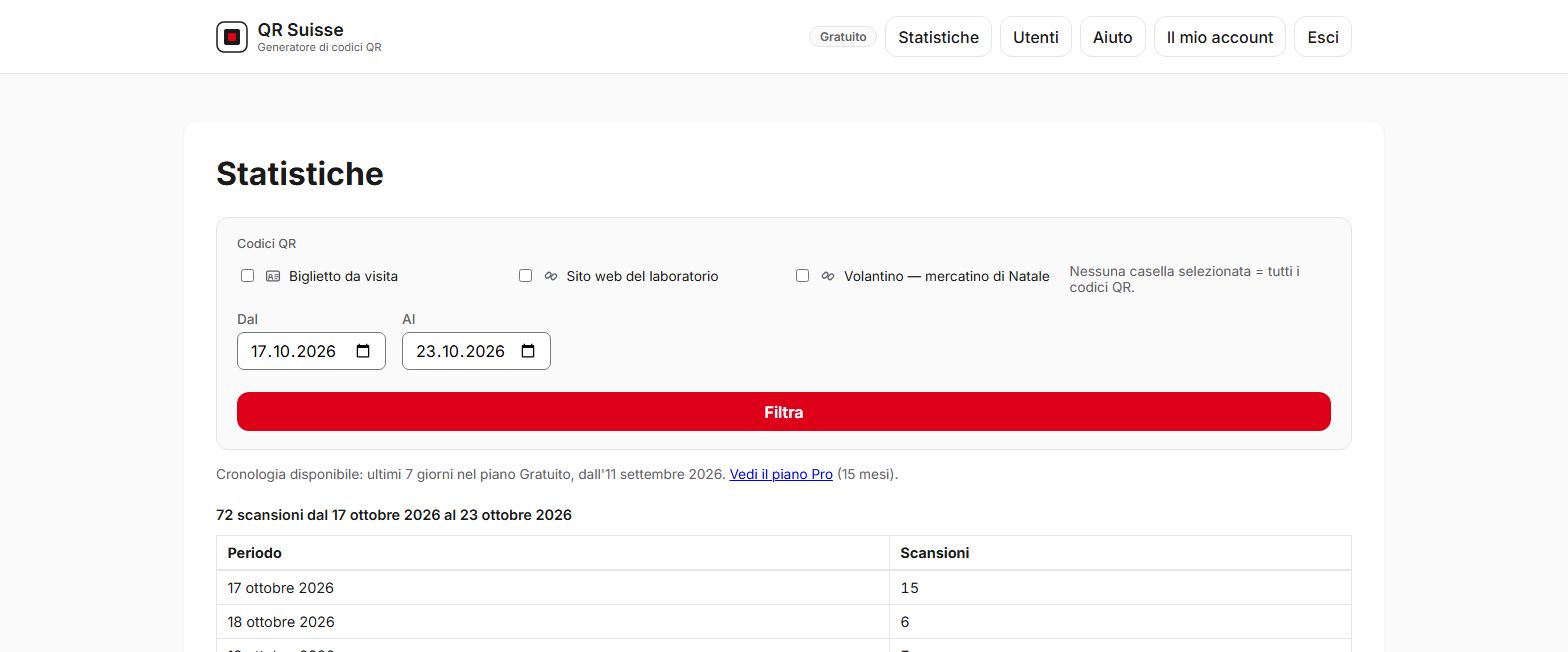Click the Gratuito plan badge
Screen dimensions: 1568x652
843,37
